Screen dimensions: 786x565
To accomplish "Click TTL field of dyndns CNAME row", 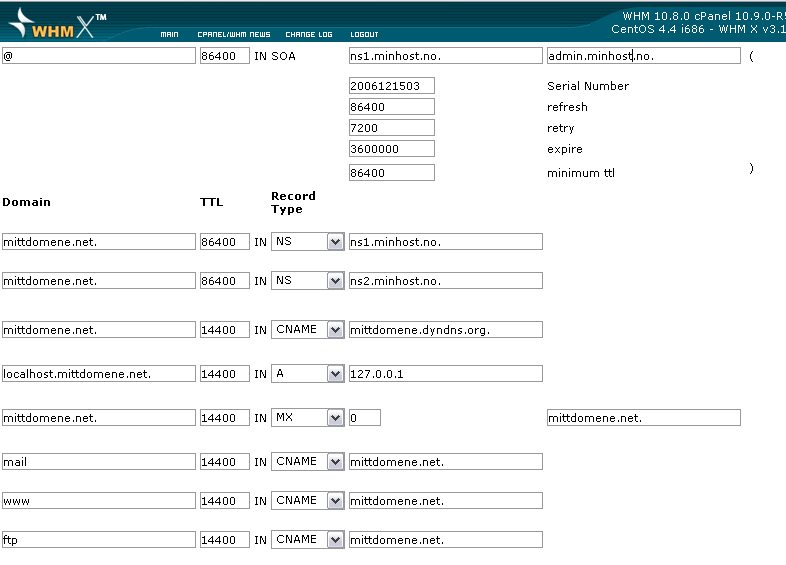I will click(x=225, y=330).
